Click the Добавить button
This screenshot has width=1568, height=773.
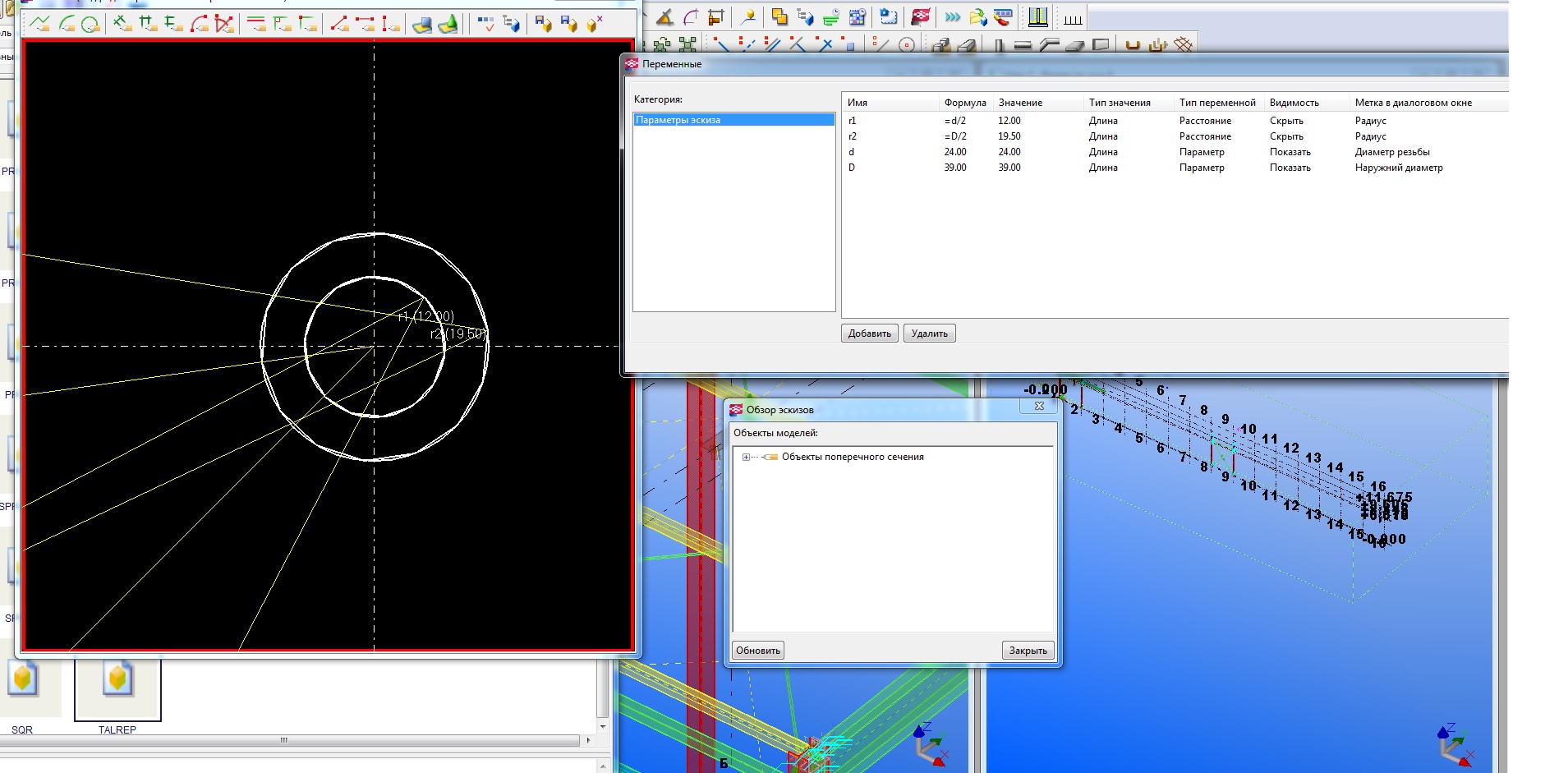coord(869,334)
